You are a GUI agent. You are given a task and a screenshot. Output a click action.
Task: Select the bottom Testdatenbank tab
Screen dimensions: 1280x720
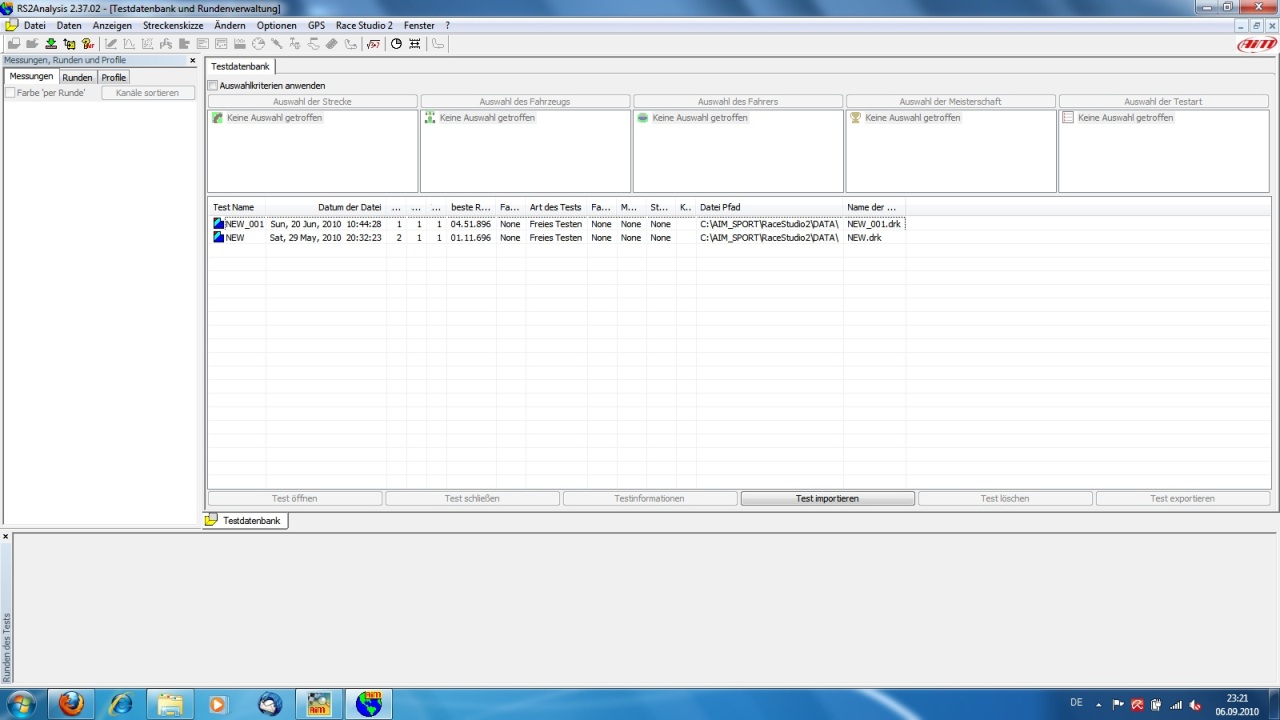246,521
